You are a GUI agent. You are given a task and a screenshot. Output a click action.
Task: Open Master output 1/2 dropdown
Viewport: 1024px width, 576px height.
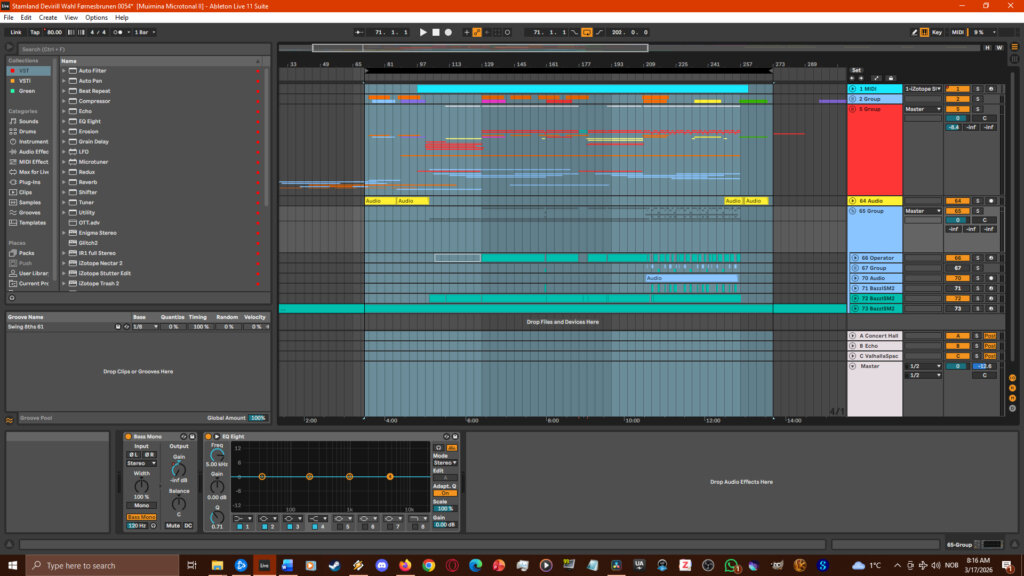click(x=923, y=375)
